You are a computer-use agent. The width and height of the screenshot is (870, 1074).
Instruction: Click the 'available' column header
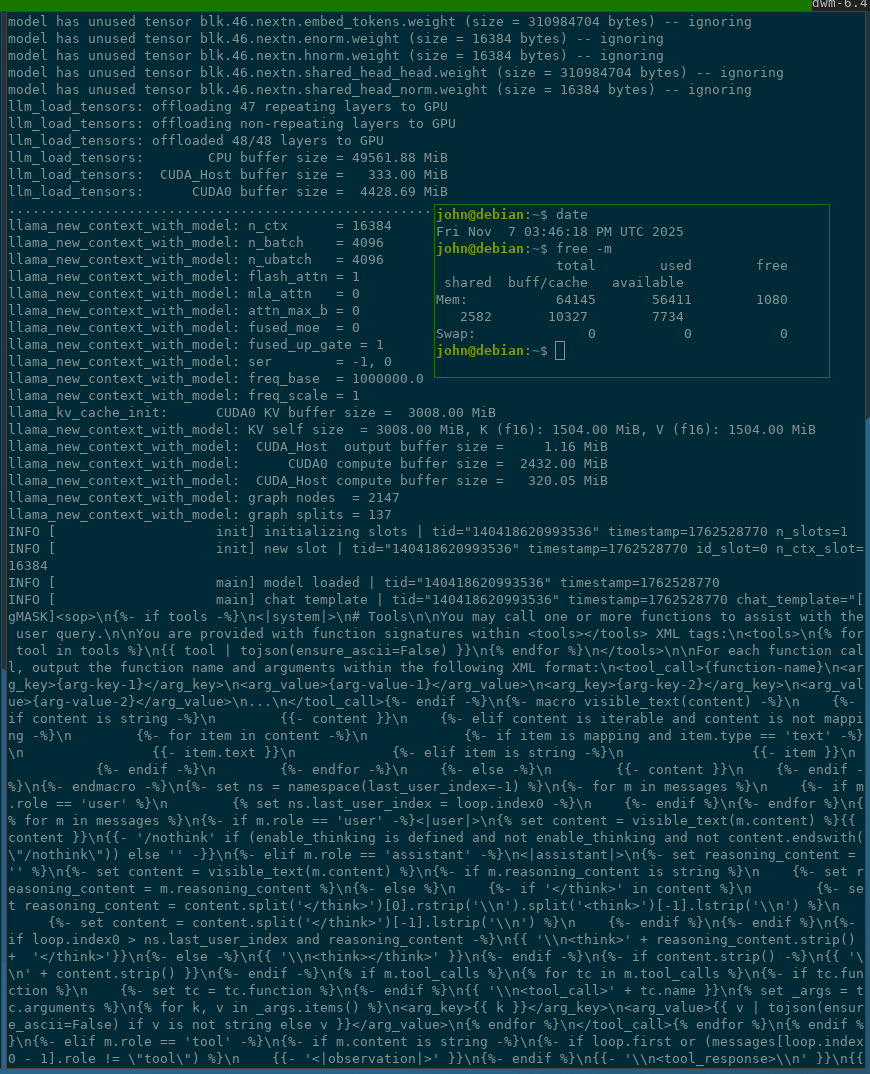point(647,282)
